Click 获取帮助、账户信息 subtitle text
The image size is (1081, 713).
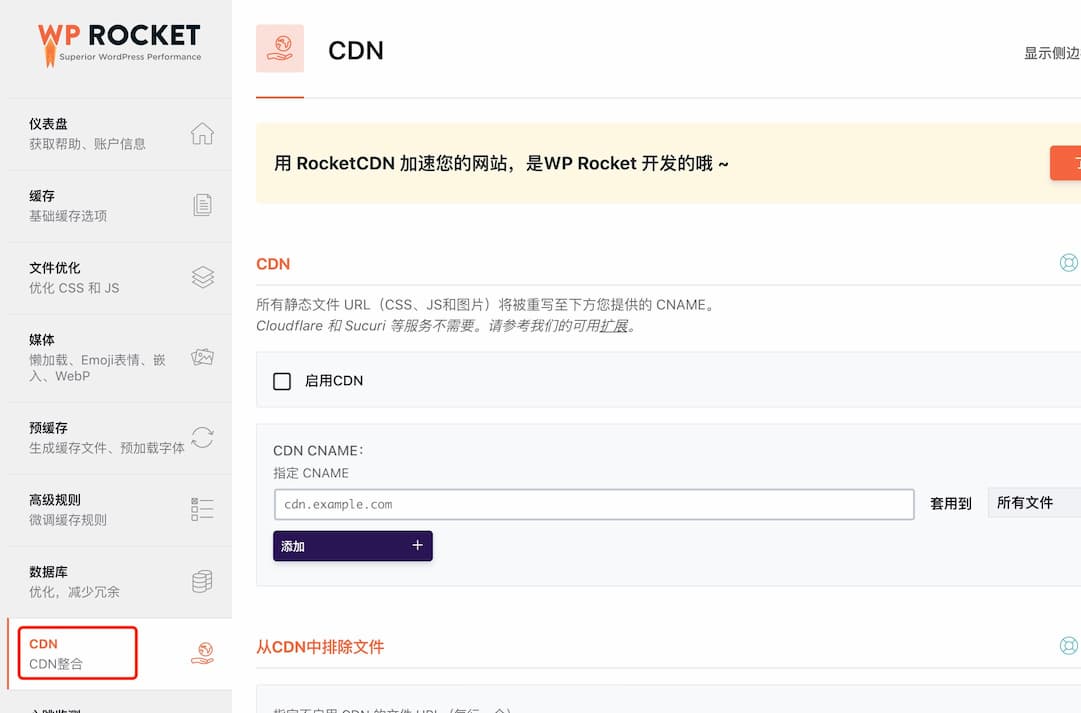click(87, 144)
